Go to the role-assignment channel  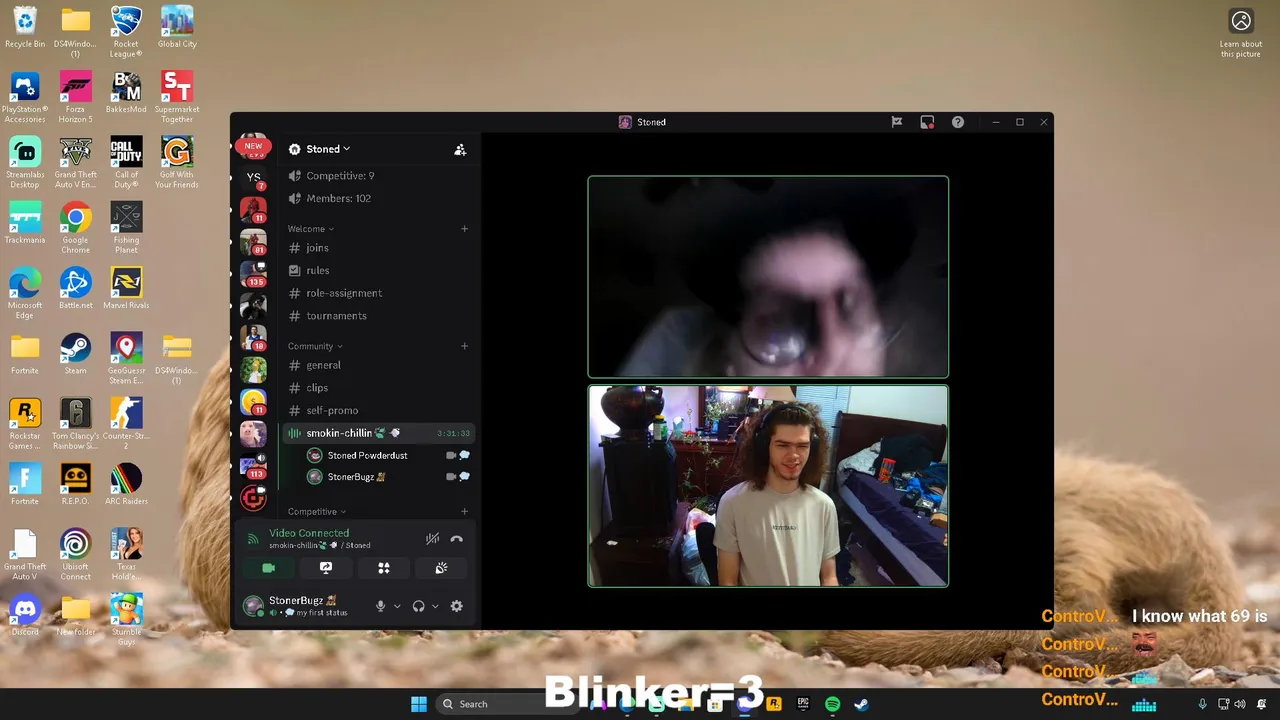(379, 293)
